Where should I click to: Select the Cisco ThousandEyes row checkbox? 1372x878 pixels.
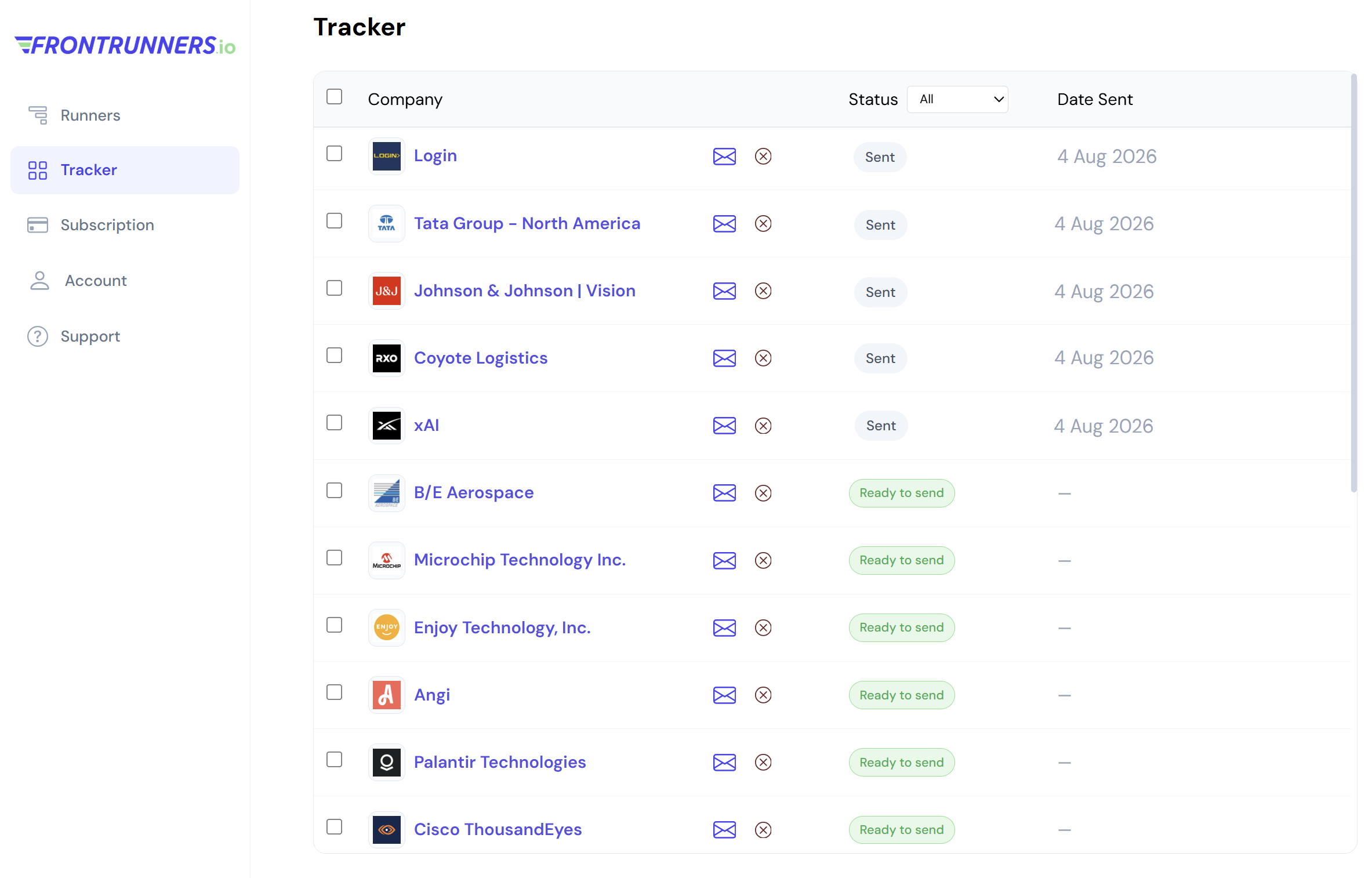(x=334, y=827)
